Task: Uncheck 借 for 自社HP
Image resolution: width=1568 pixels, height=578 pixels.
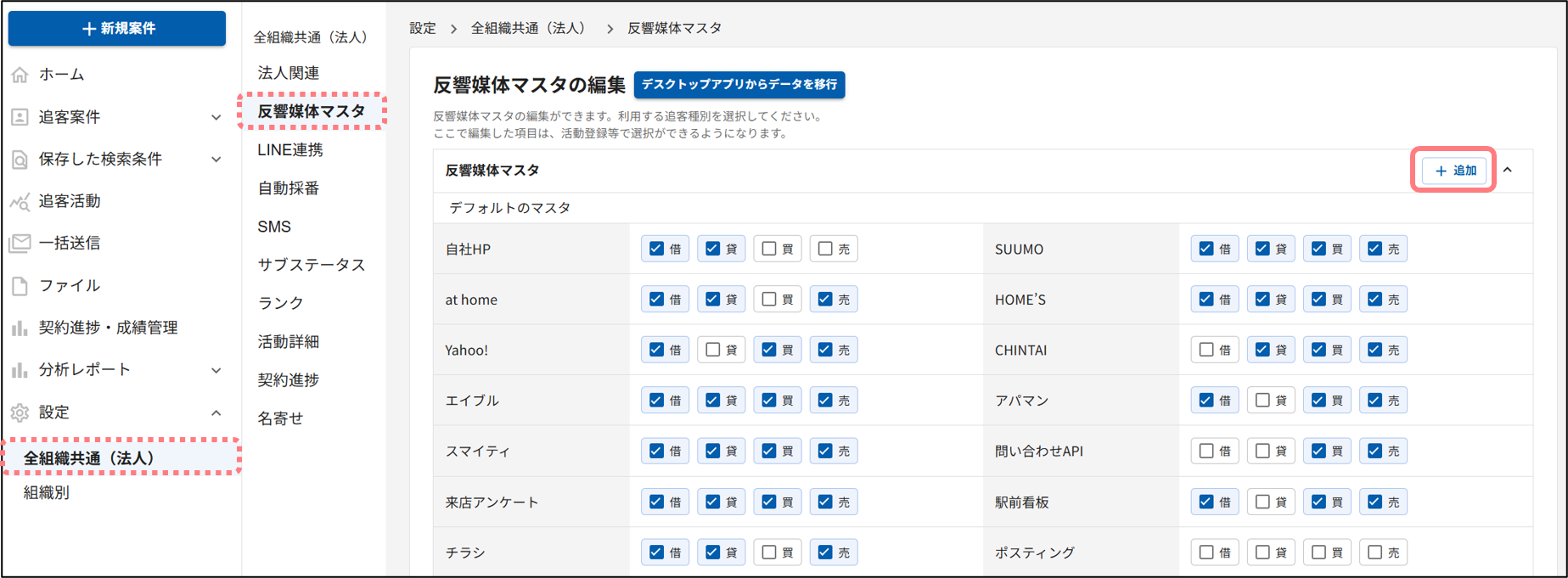Action: pyautogui.click(x=656, y=249)
